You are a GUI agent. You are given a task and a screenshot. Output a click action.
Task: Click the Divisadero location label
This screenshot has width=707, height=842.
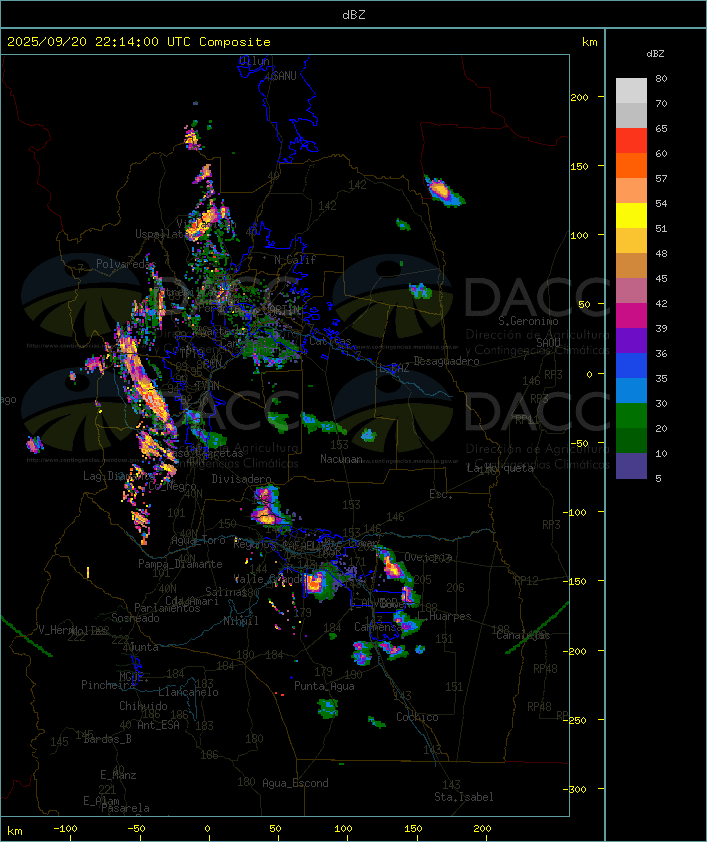pyautogui.click(x=242, y=479)
